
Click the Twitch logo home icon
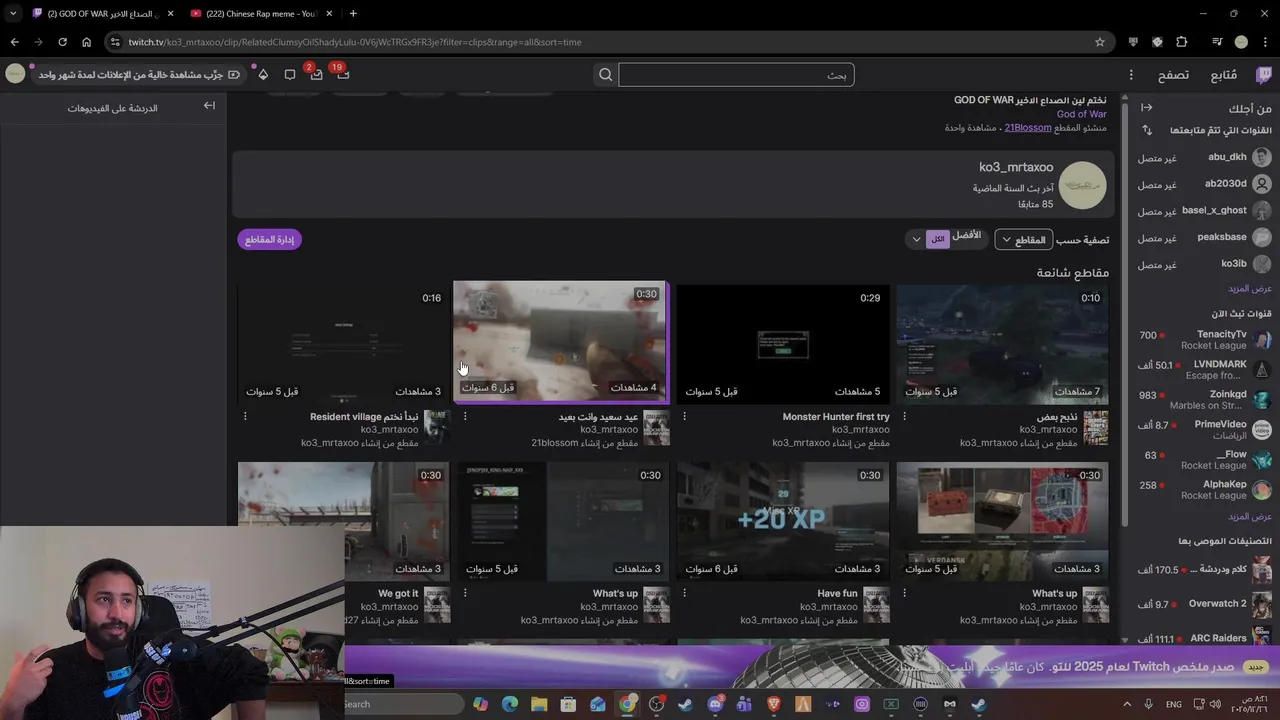point(1263,75)
